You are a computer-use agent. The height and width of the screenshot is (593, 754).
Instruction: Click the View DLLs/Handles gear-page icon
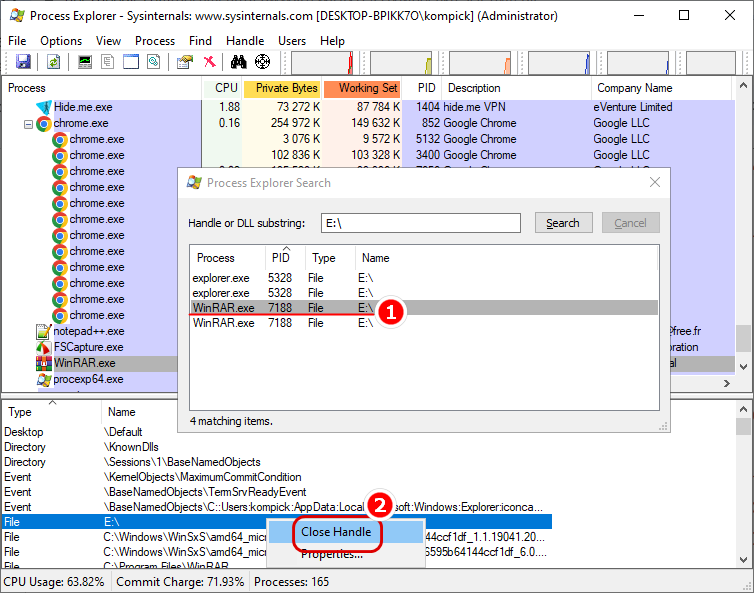(154, 62)
